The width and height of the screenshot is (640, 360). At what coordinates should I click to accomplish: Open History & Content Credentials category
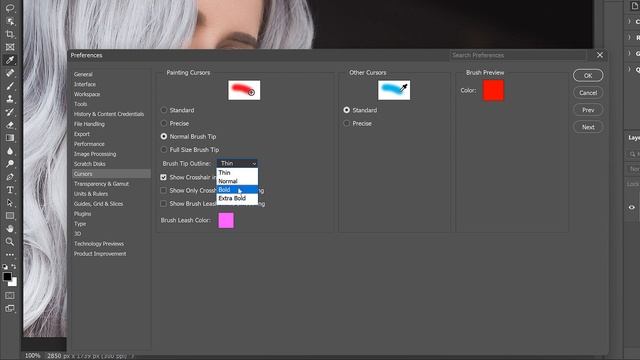pyautogui.click(x=109, y=114)
